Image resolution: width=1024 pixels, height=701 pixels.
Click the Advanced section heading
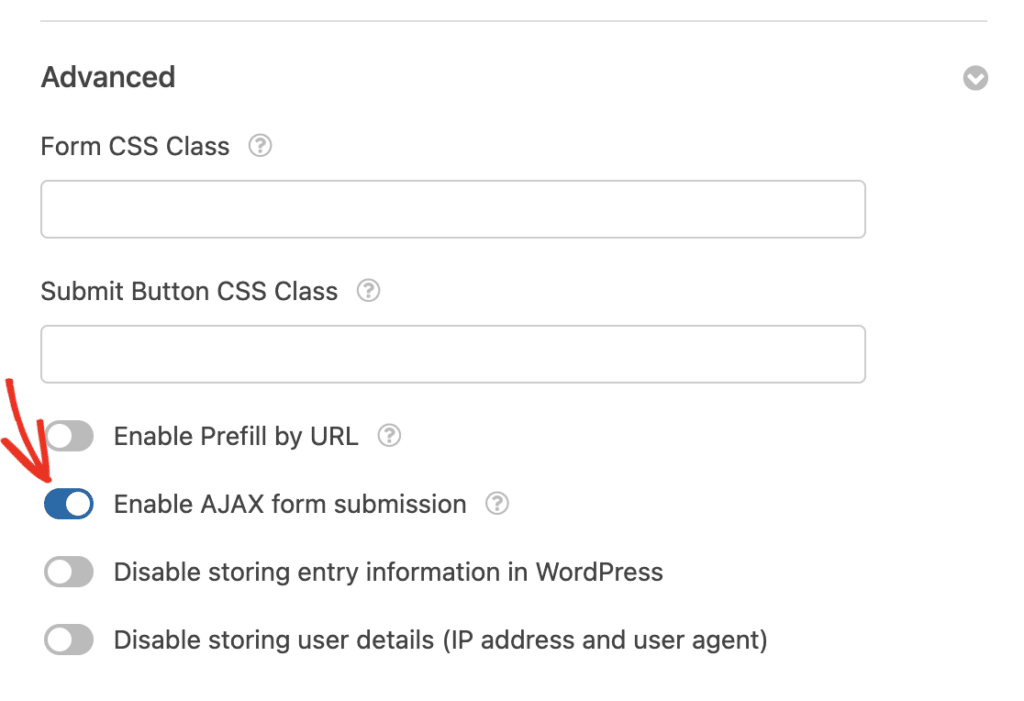[x=107, y=77]
